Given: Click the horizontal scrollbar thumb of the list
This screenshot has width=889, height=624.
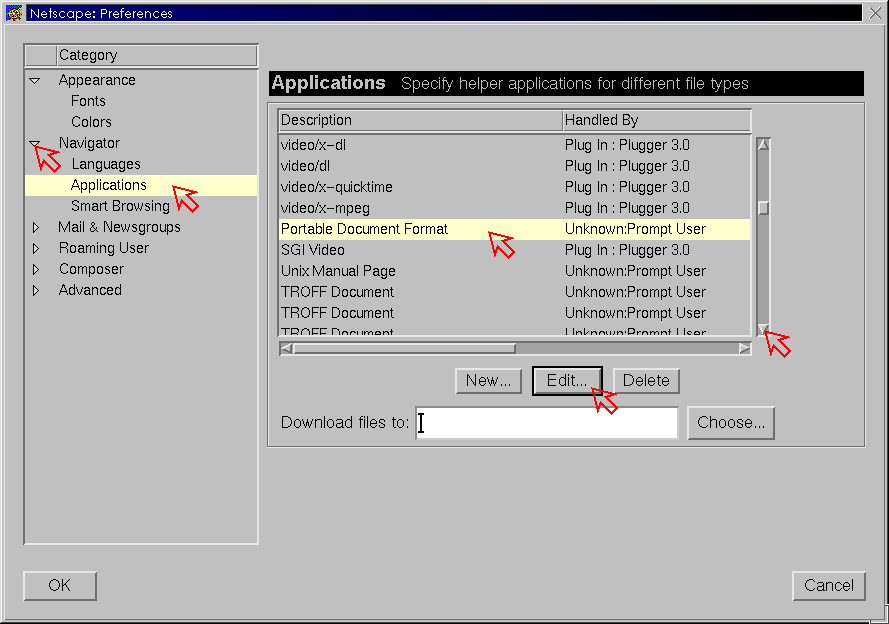Looking at the screenshot, I should (x=404, y=349).
